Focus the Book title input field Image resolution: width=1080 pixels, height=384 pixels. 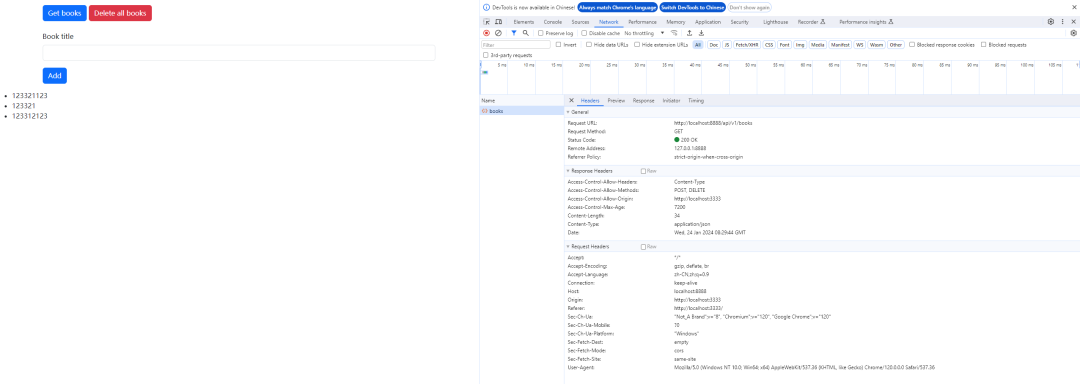pyautogui.click(x=239, y=53)
